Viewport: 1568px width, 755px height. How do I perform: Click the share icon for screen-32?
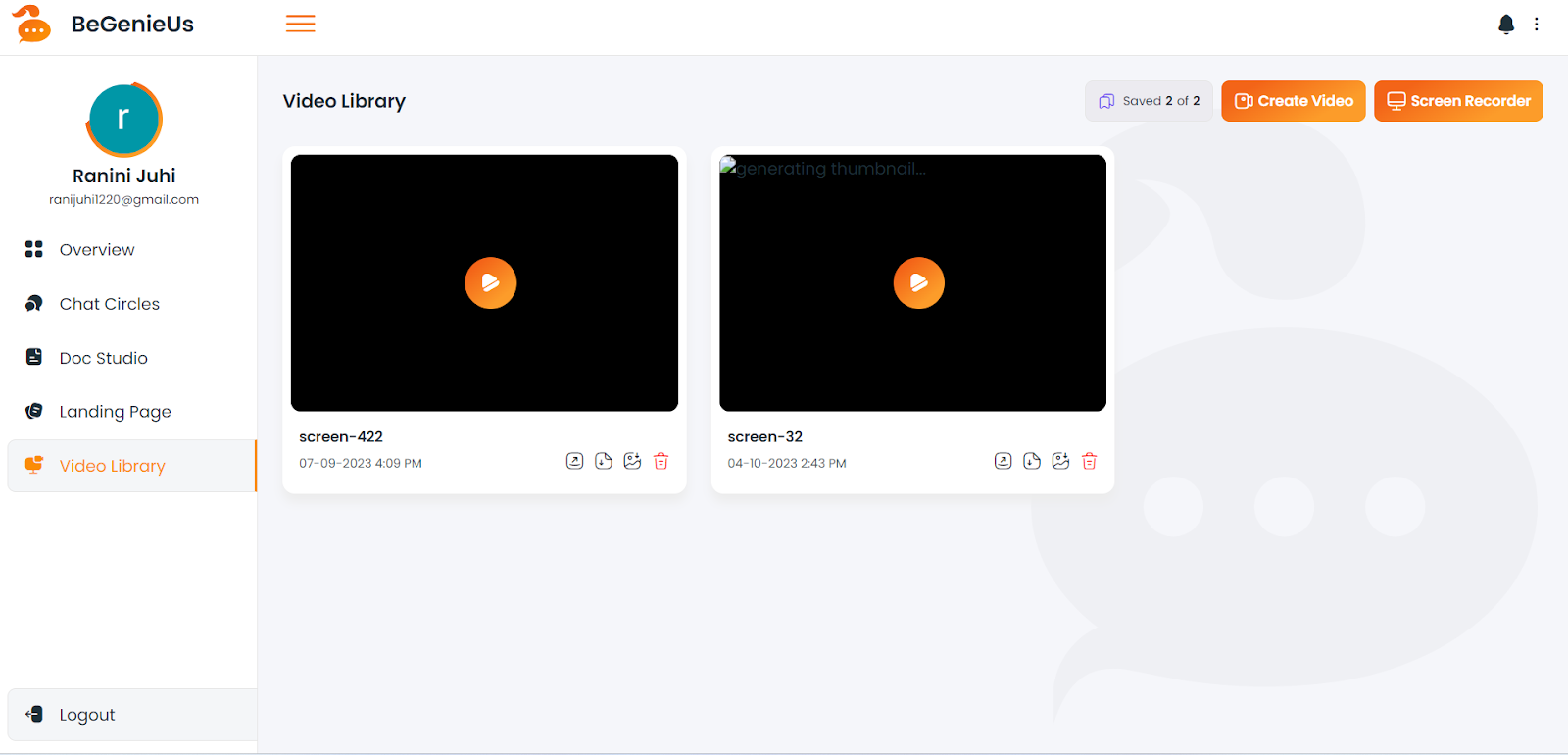pos(1003,461)
